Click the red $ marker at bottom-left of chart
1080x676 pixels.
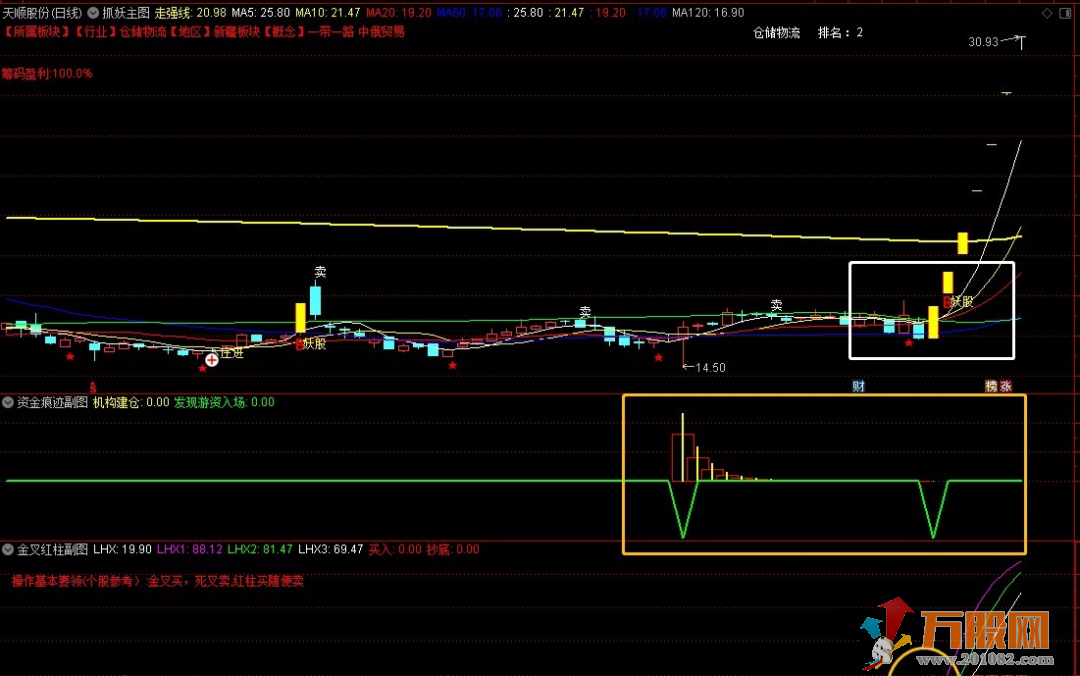(x=92, y=386)
